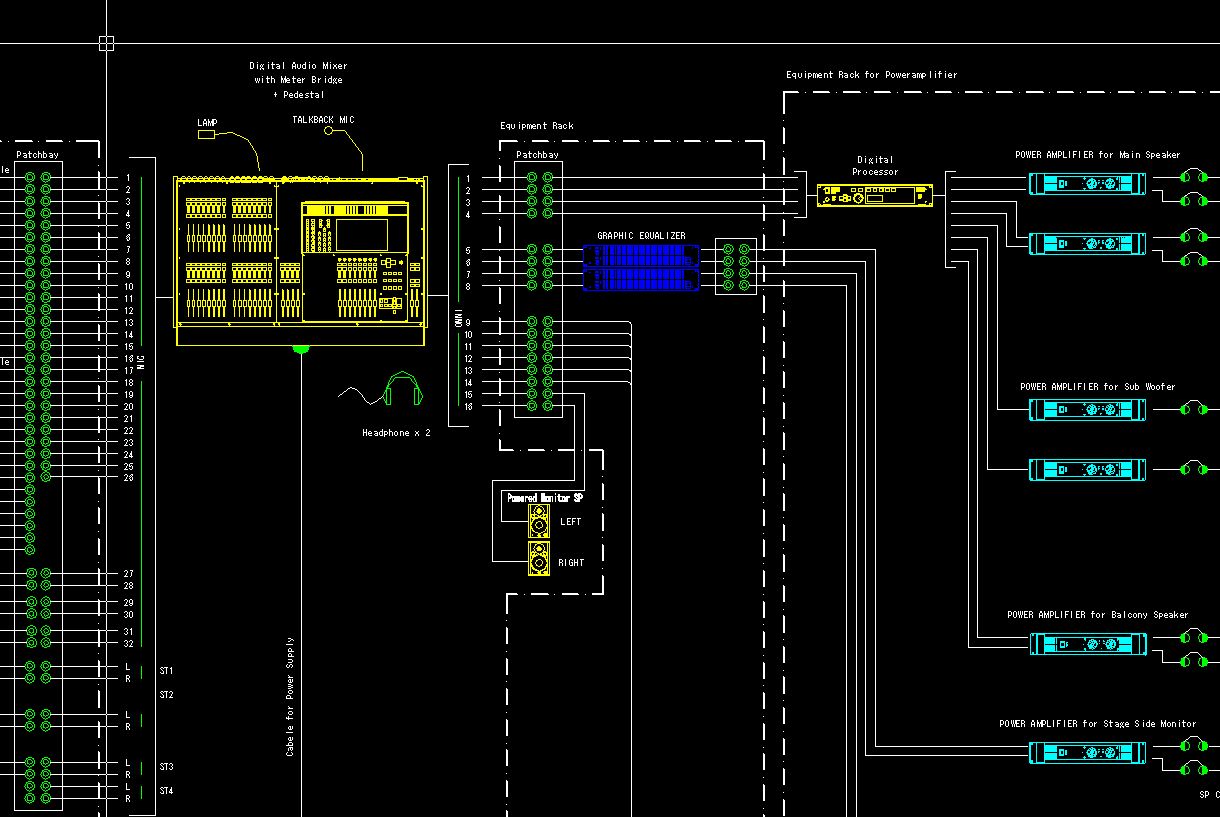Click the "Digital Processor" text label
This screenshot has height=817, width=1220.
point(875,166)
